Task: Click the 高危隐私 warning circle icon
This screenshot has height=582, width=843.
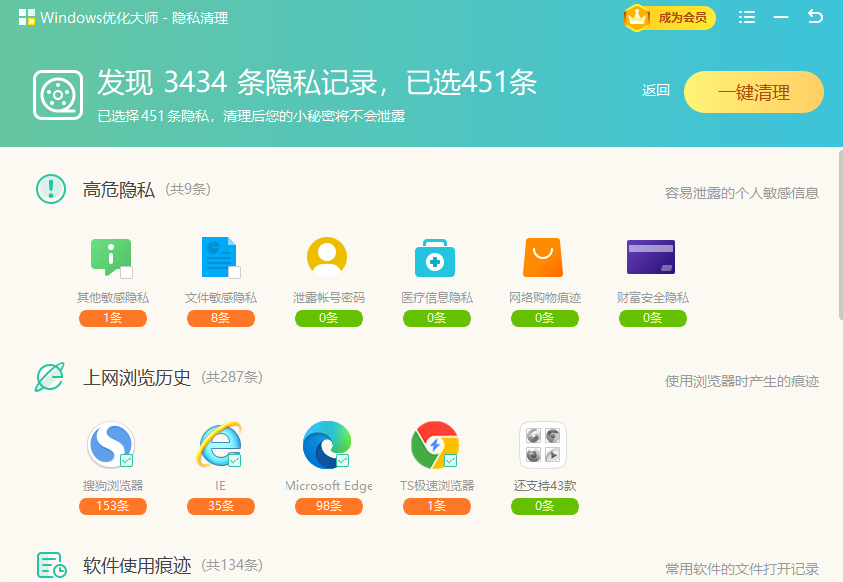Action: tap(50, 188)
